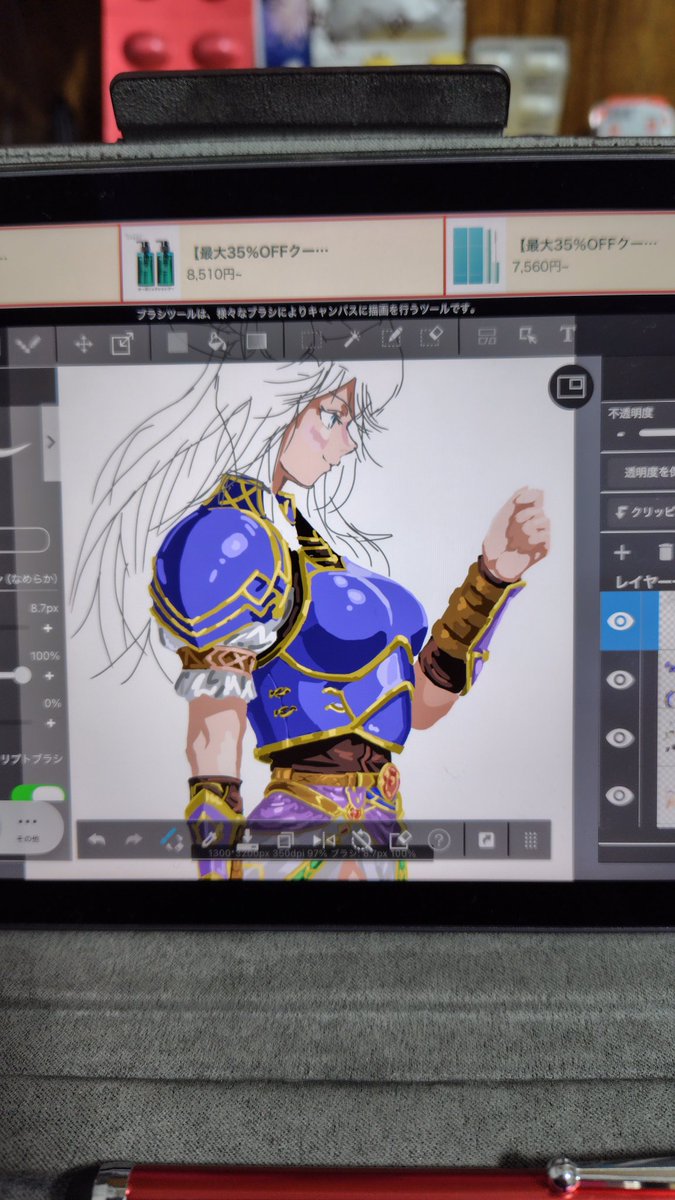Add a new layer with plus icon
The image size is (675, 1200).
[621, 552]
